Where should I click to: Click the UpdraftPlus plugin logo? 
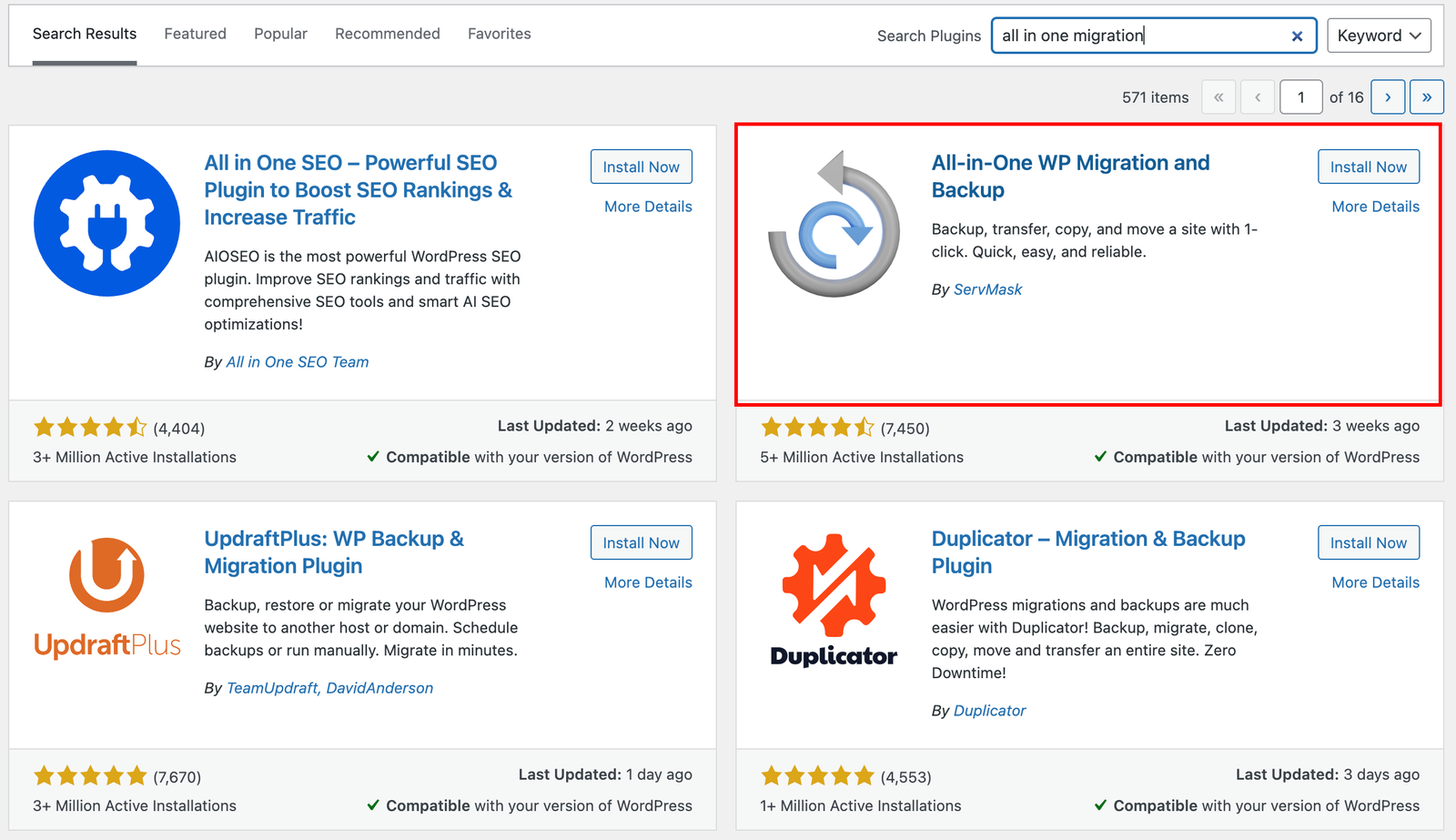[x=106, y=597]
